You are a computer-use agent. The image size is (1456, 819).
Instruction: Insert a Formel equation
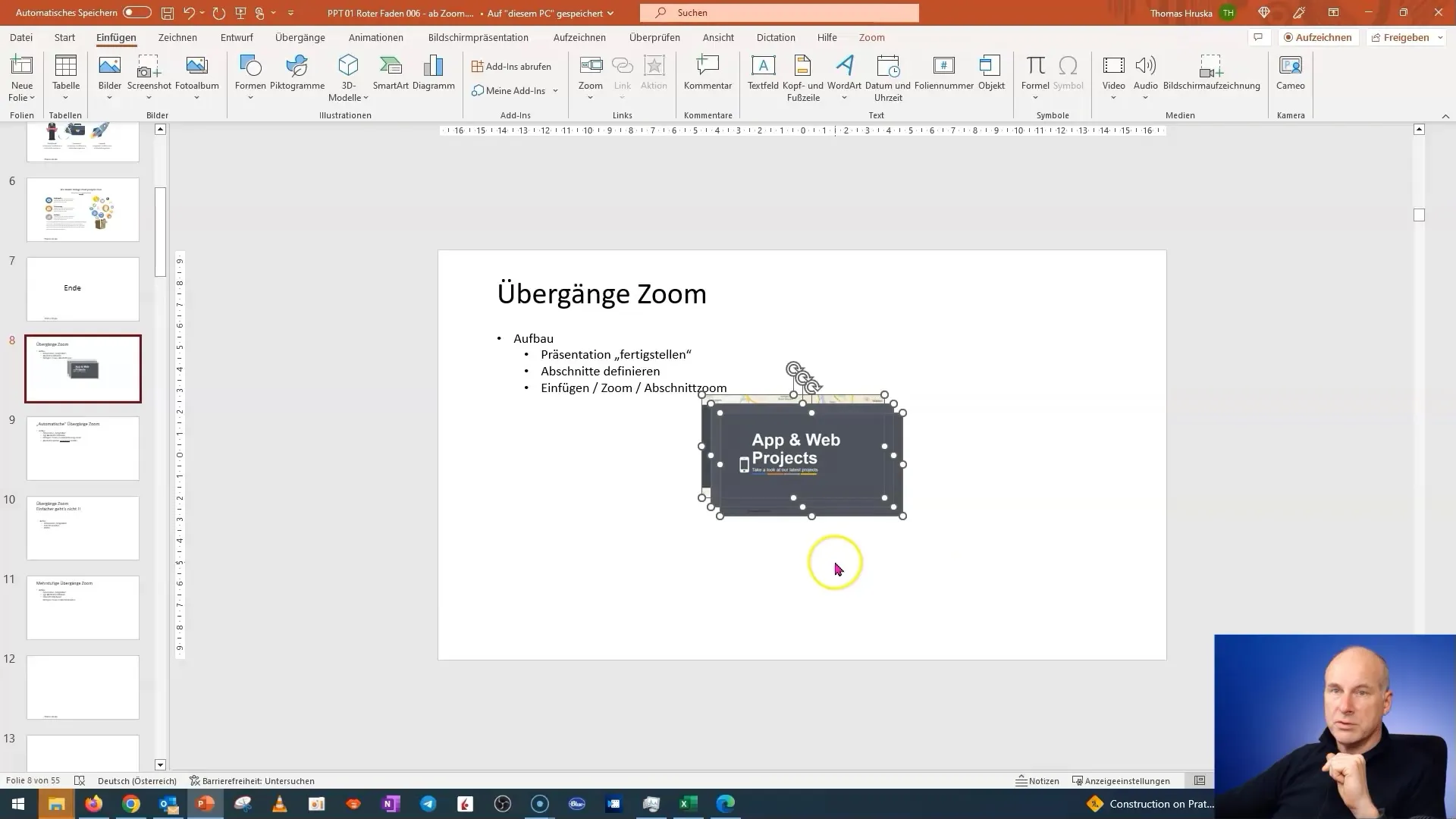pyautogui.click(x=1035, y=78)
